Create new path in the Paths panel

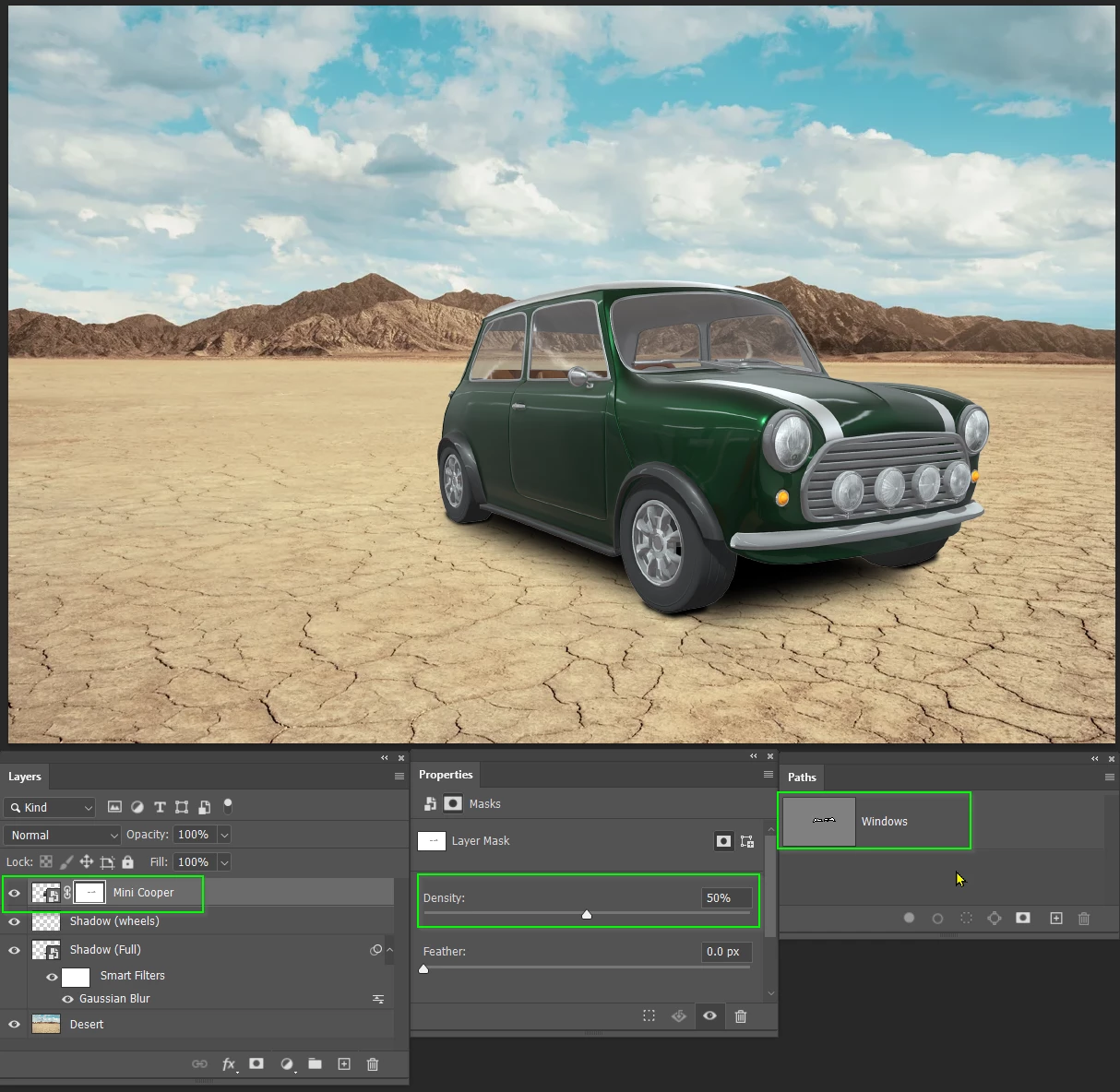point(1056,919)
